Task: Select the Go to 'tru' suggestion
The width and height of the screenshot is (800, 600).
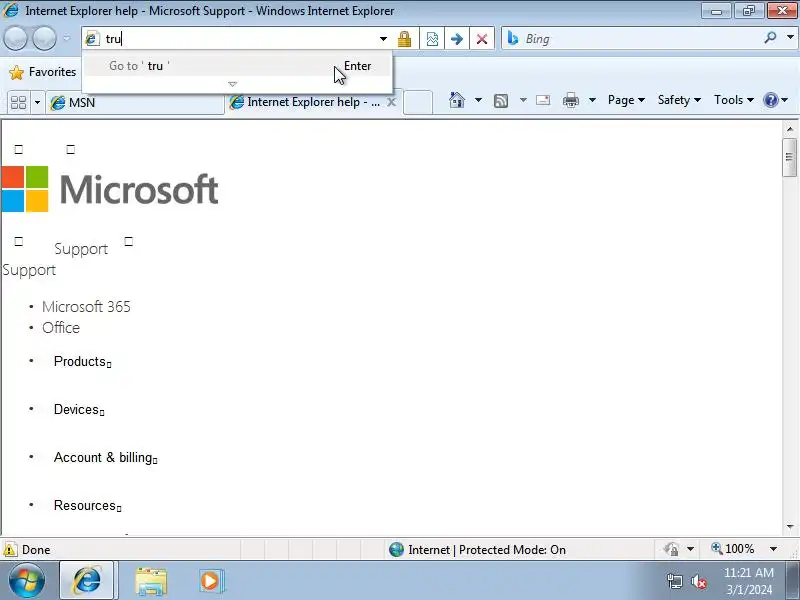Action: (238, 66)
